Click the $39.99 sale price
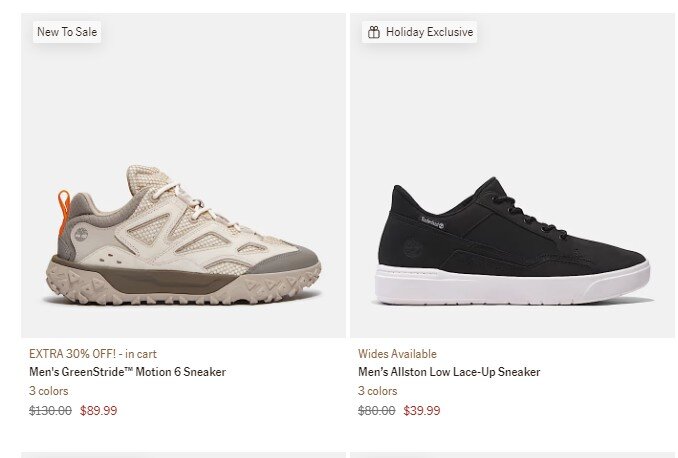Viewport: 678px width, 458px height. coord(421,410)
